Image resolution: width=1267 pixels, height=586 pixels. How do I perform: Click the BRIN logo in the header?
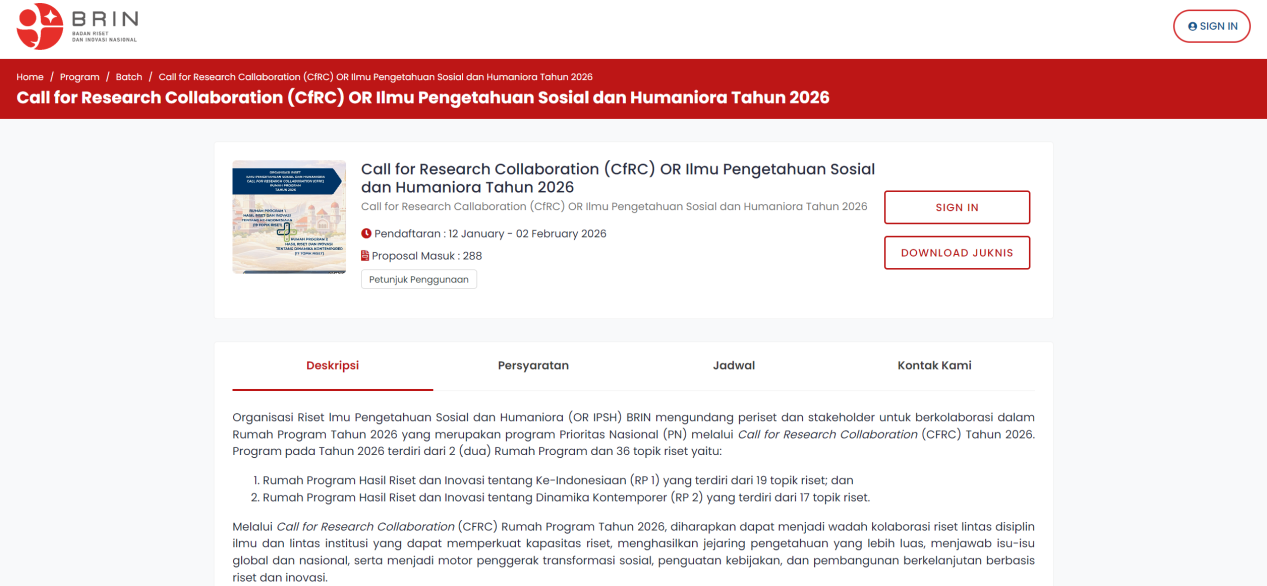[x=77, y=27]
